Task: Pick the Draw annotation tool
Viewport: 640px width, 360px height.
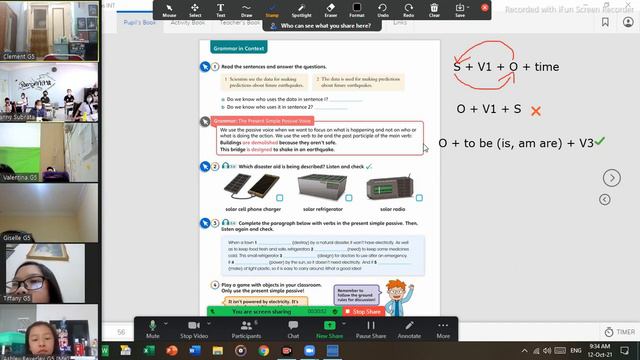Action: coord(247,10)
